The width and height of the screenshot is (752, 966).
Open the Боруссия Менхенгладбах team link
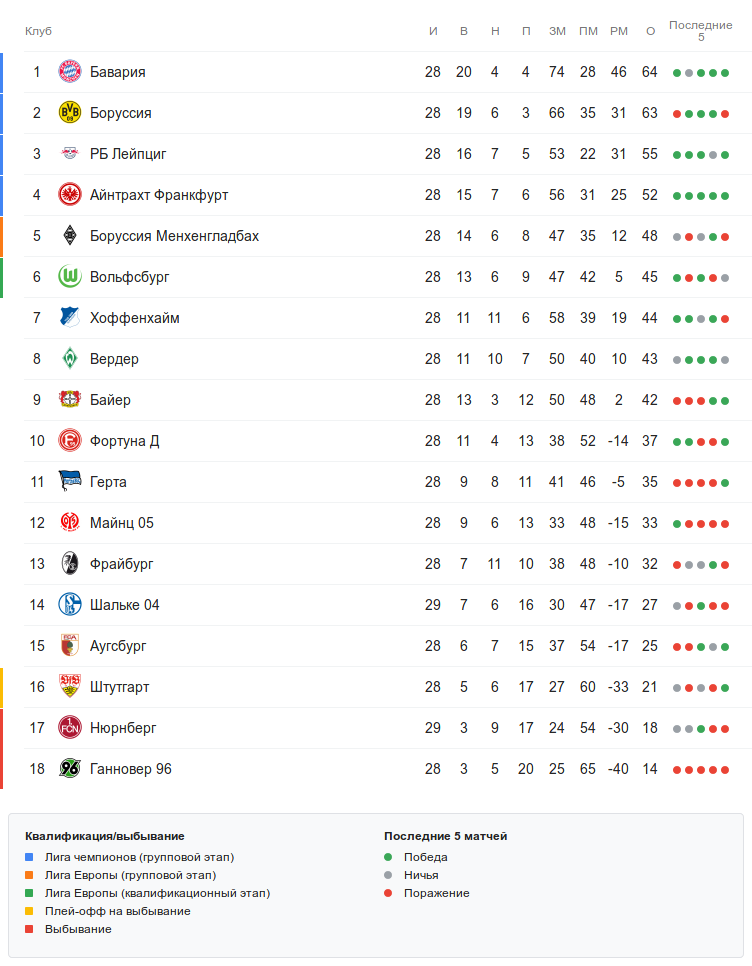coord(174,236)
